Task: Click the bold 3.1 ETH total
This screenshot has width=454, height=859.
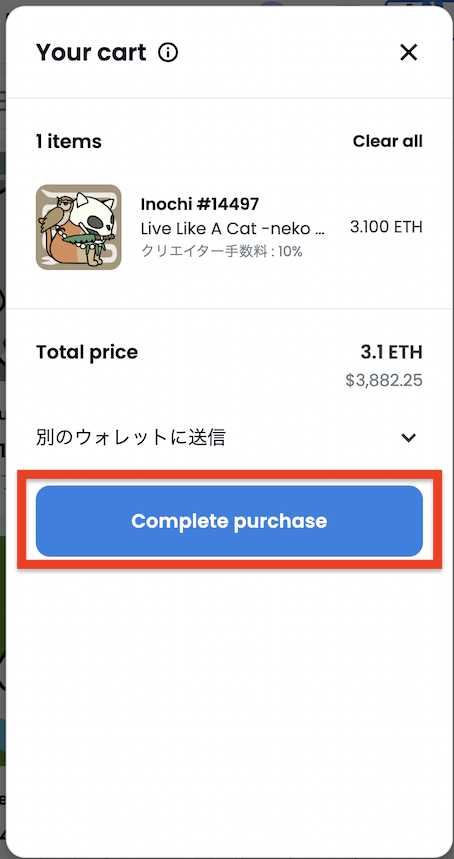Action: pos(392,352)
